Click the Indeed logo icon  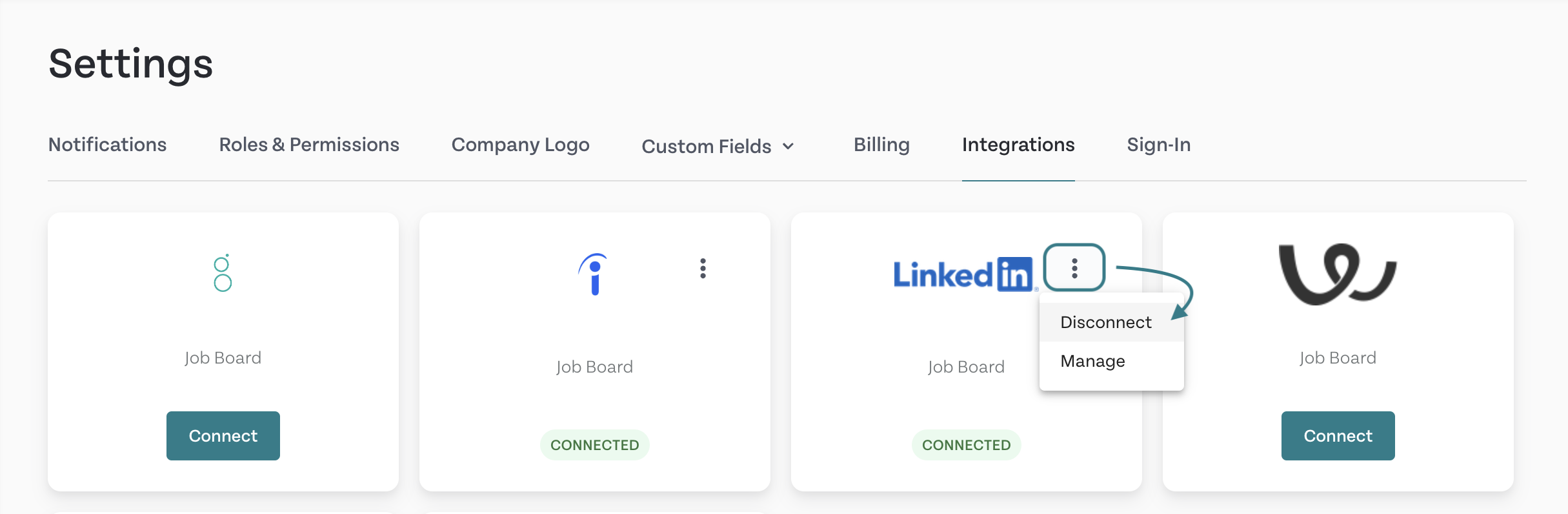coord(594,274)
